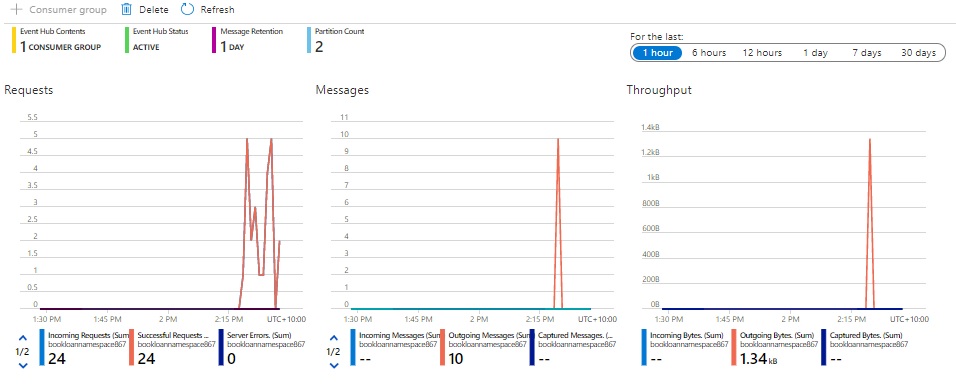Viewport: 956px width, 389px height.
Task: Switch to 1 day time range
Action: [x=815, y=52]
